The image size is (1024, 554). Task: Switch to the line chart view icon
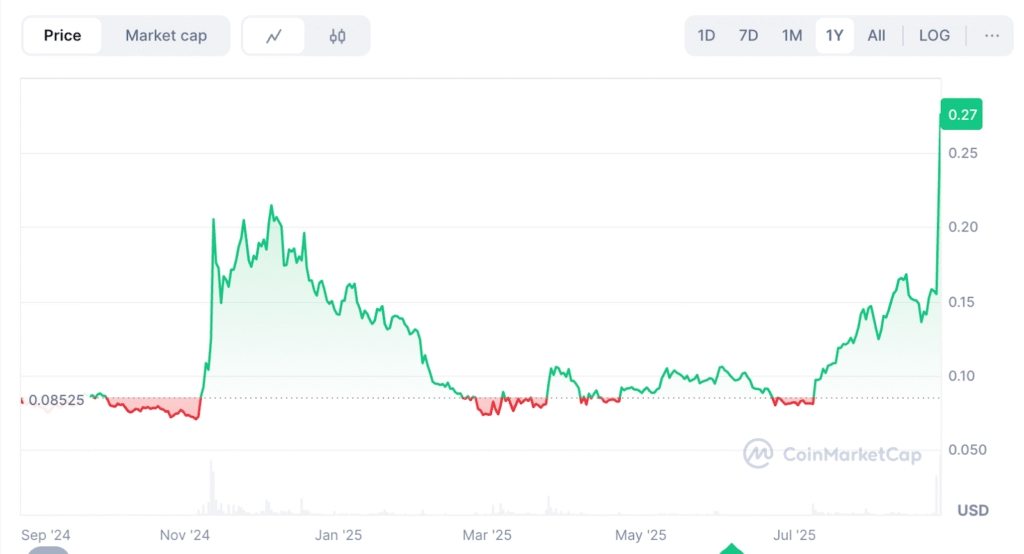coord(274,36)
